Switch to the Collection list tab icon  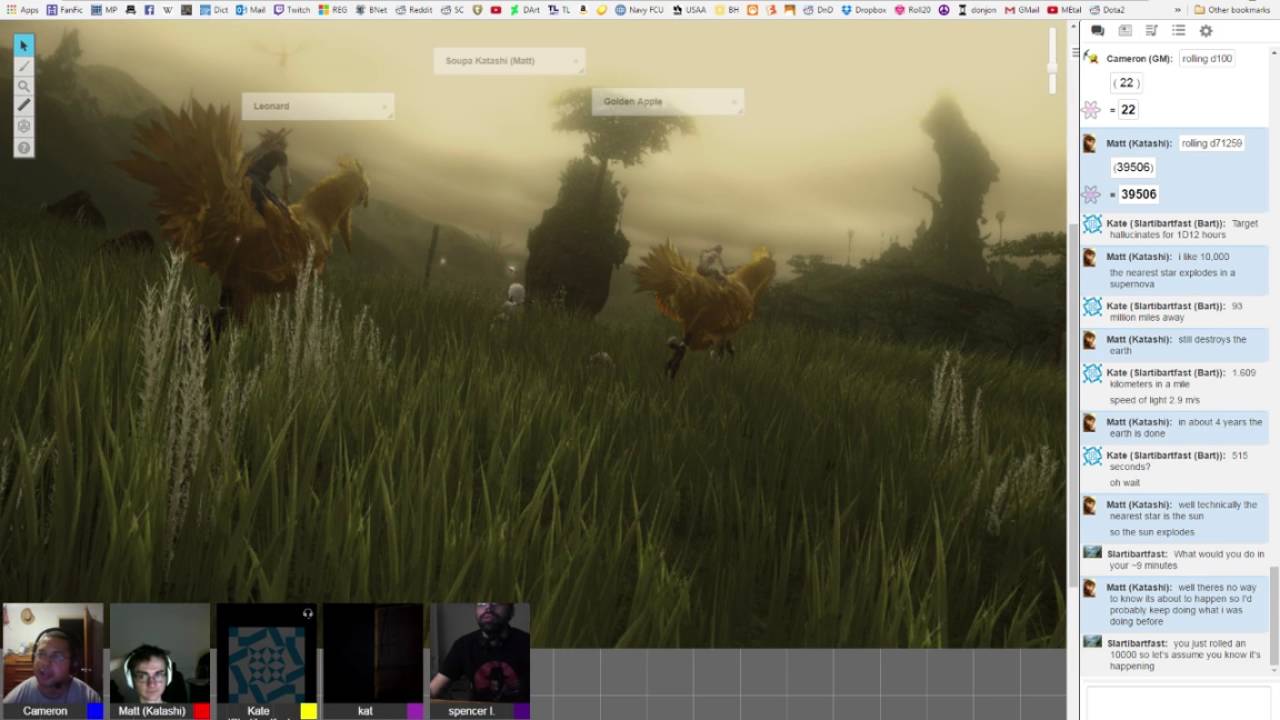pos(1179,31)
